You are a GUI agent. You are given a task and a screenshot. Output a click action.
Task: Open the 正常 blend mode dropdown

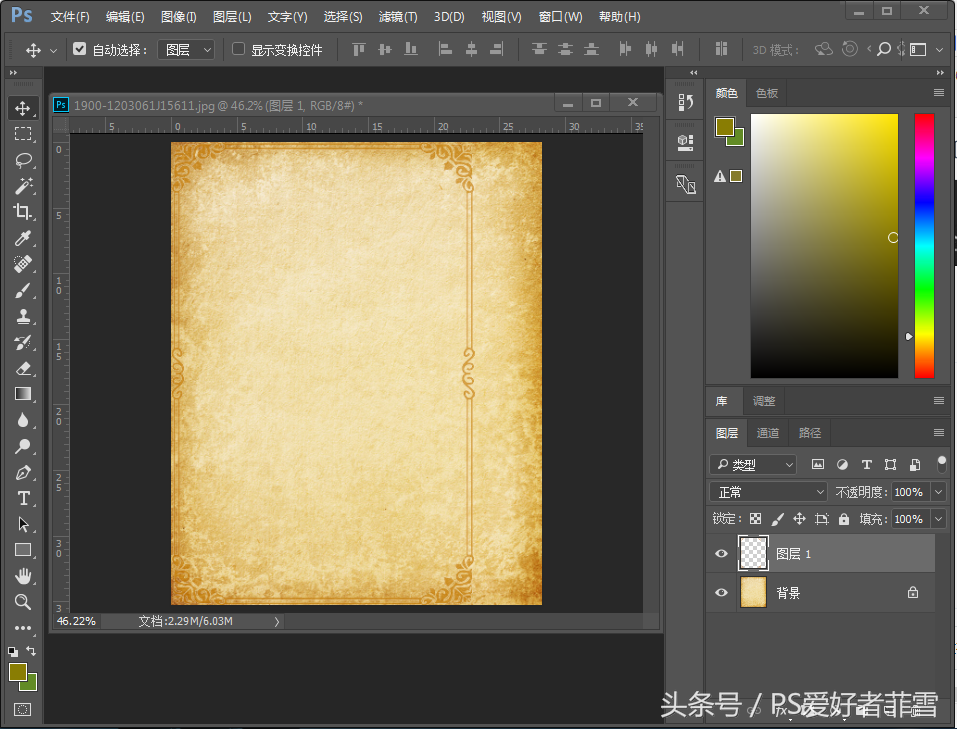[768, 492]
